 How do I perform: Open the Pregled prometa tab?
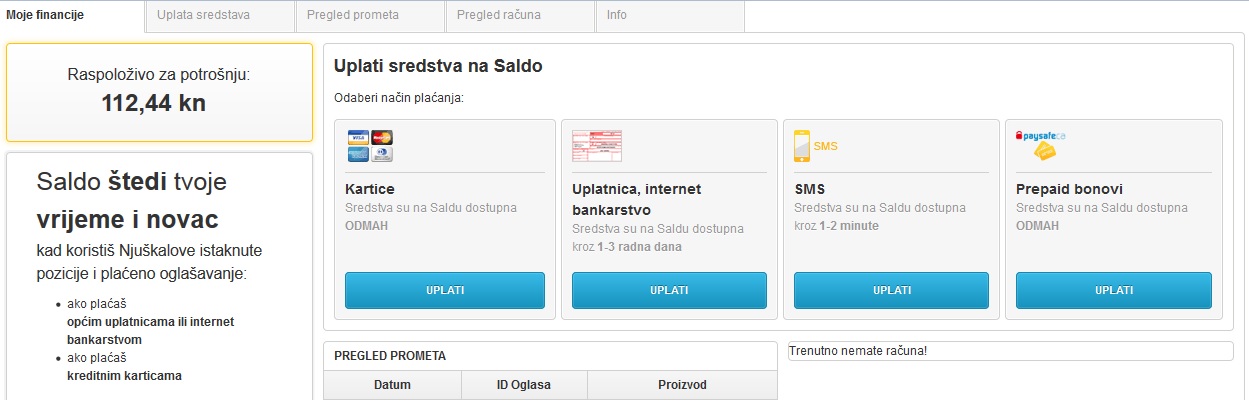coord(352,16)
